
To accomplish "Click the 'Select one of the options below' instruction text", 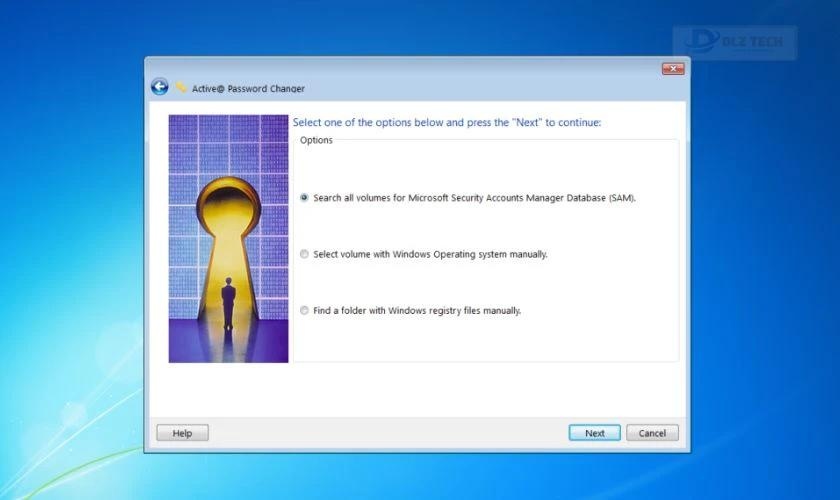I will click(x=447, y=123).
